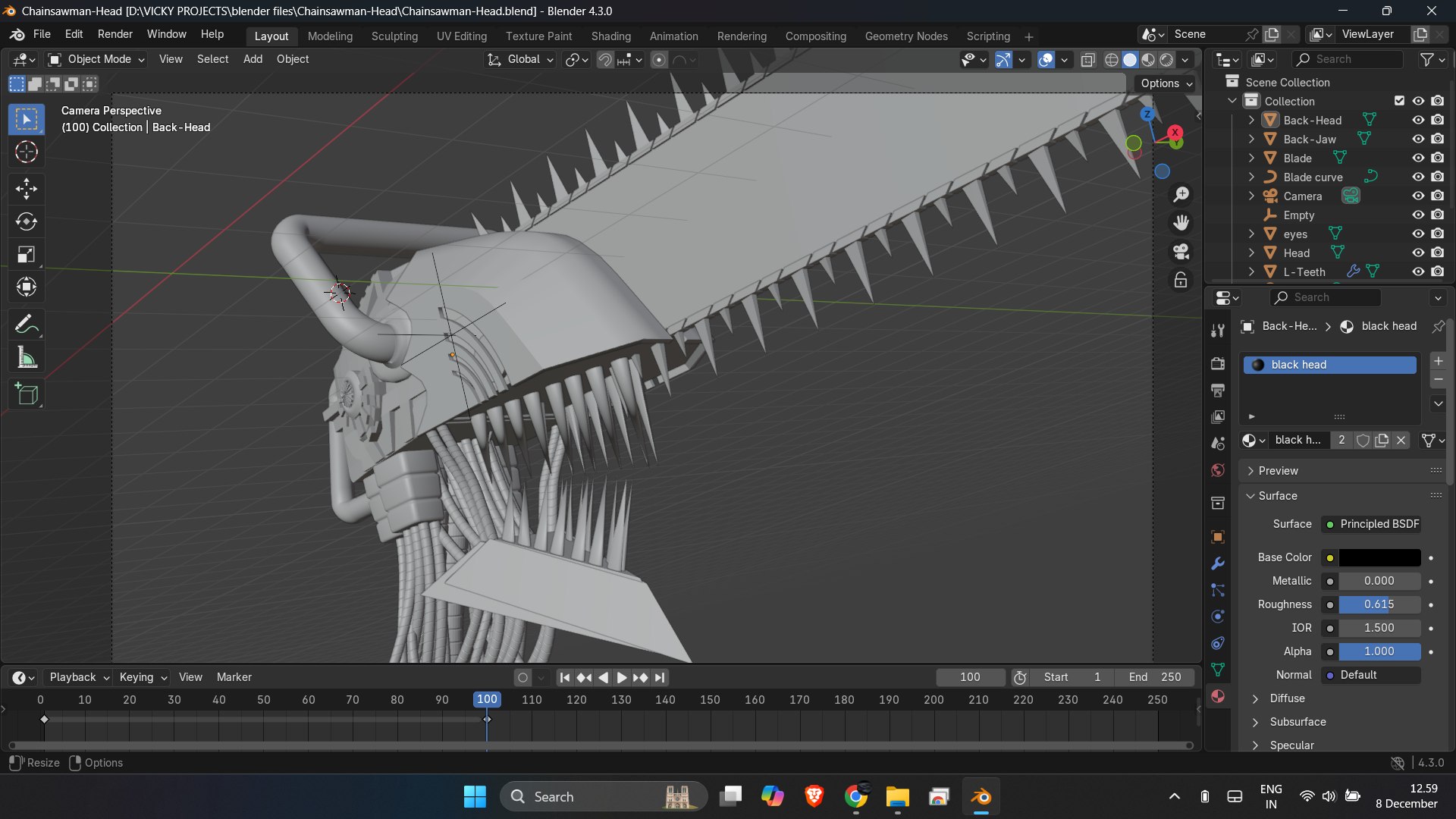Open the Add menu in viewport
The width and height of the screenshot is (1456, 819).
point(253,59)
